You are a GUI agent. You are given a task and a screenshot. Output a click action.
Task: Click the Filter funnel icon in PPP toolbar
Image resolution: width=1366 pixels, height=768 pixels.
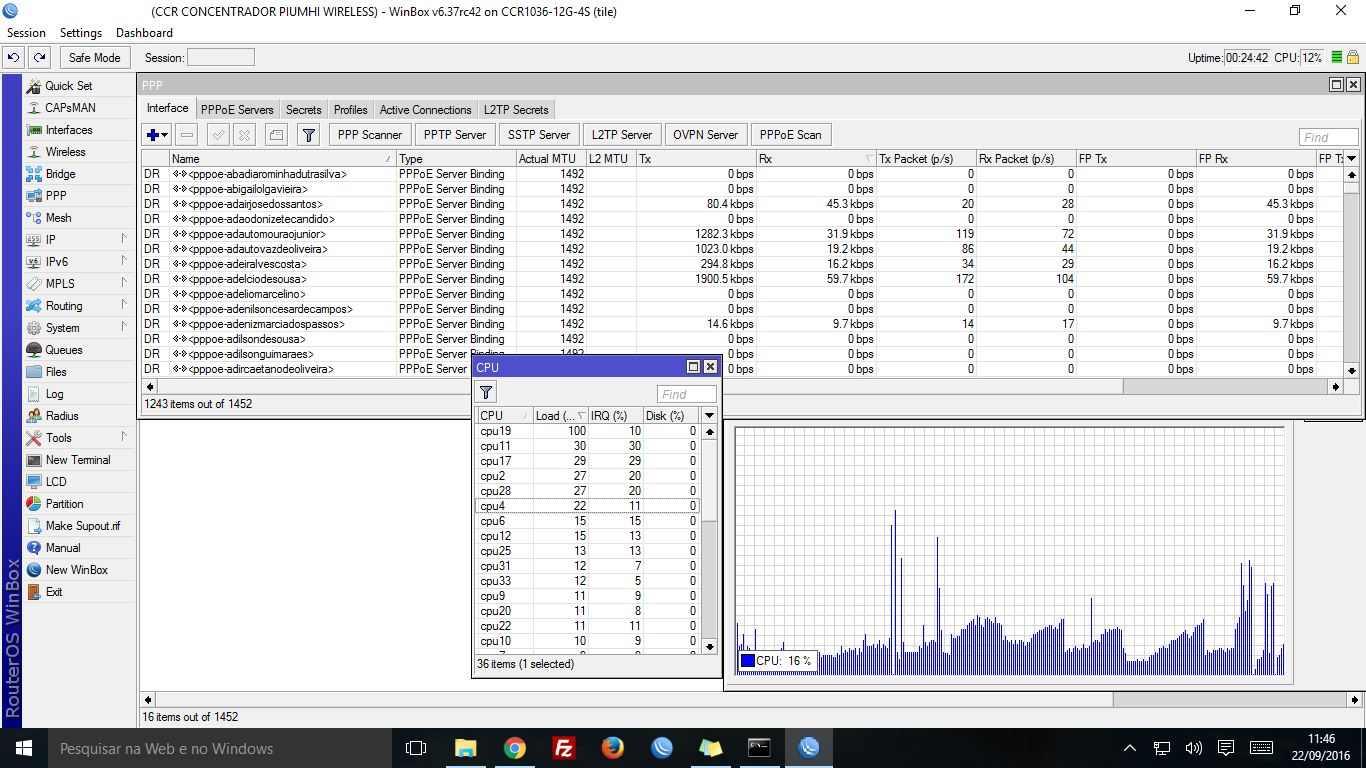309,135
